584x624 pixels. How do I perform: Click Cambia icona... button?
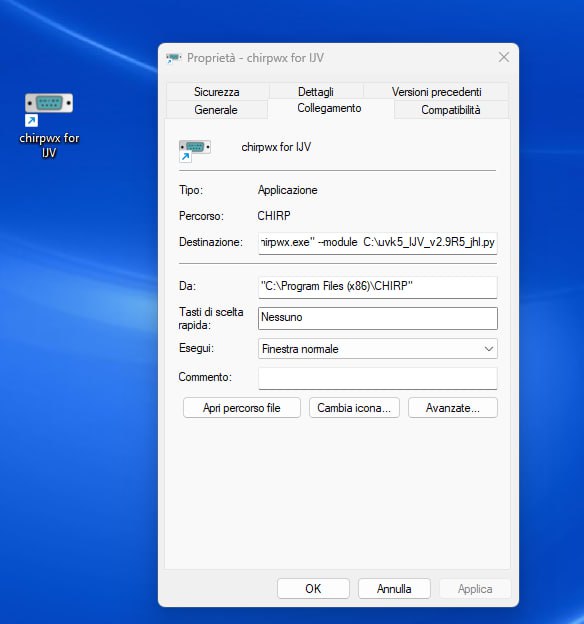click(x=354, y=408)
